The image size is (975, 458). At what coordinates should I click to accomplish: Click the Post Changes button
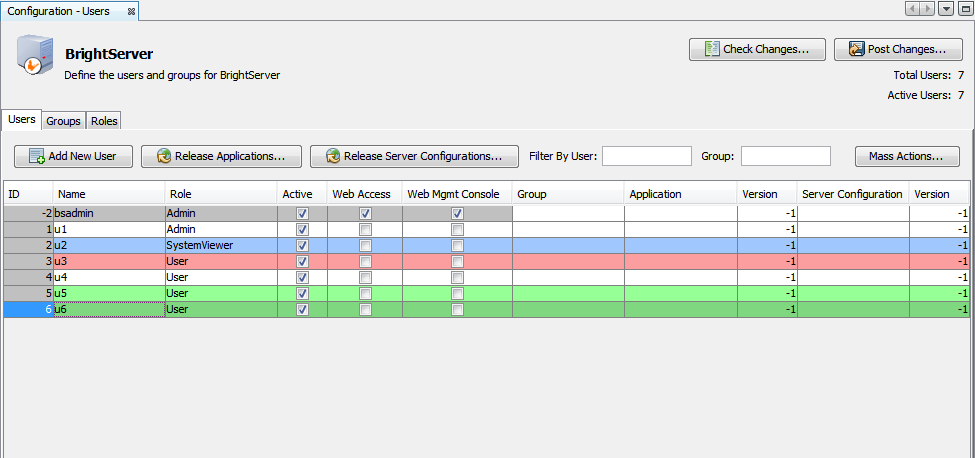[x=898, y=49]
